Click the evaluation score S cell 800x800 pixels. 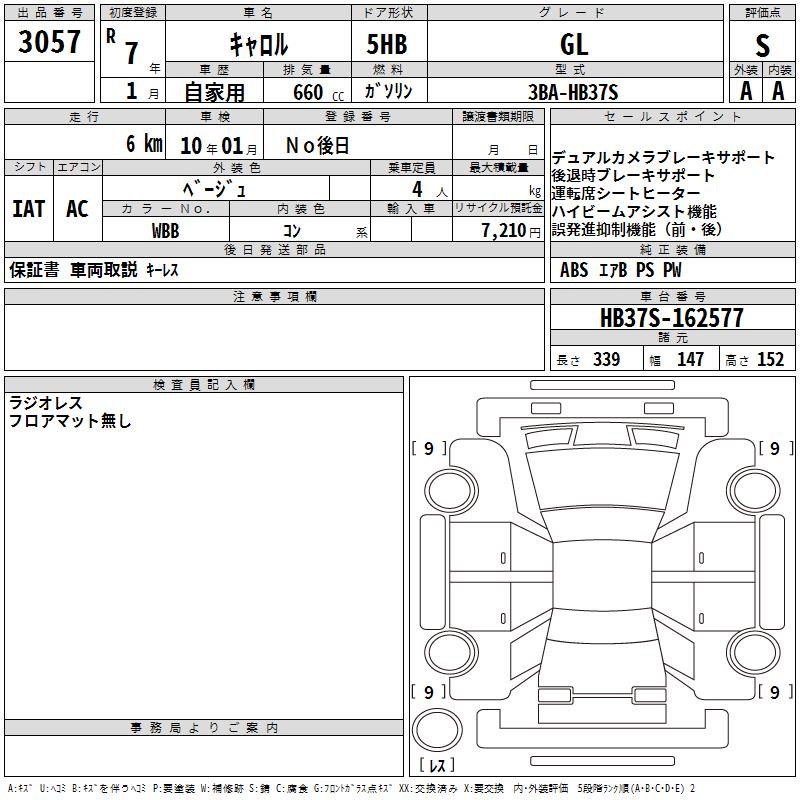[x=762, y=43]
